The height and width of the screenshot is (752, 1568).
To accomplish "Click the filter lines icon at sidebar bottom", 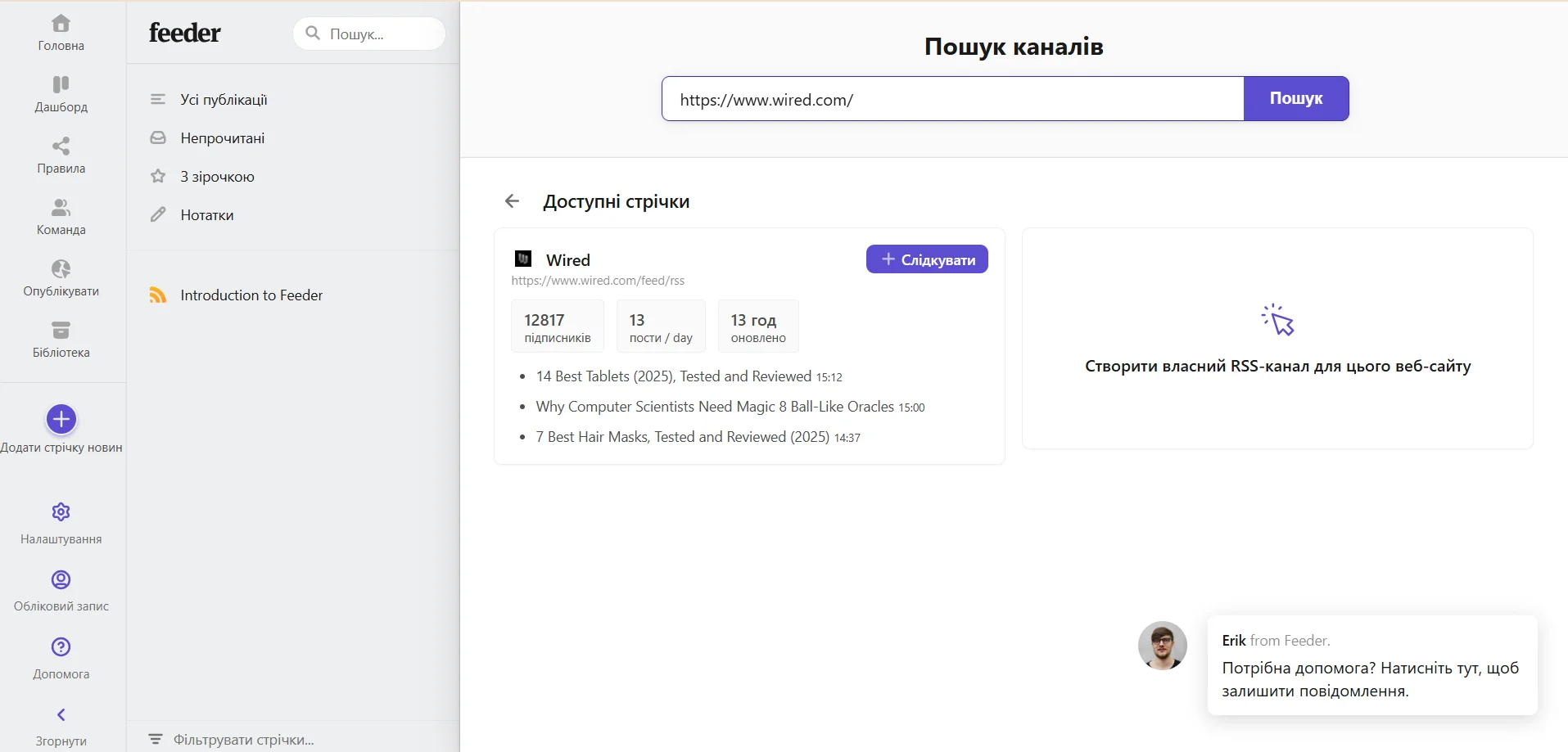I will tap(156, 739).
